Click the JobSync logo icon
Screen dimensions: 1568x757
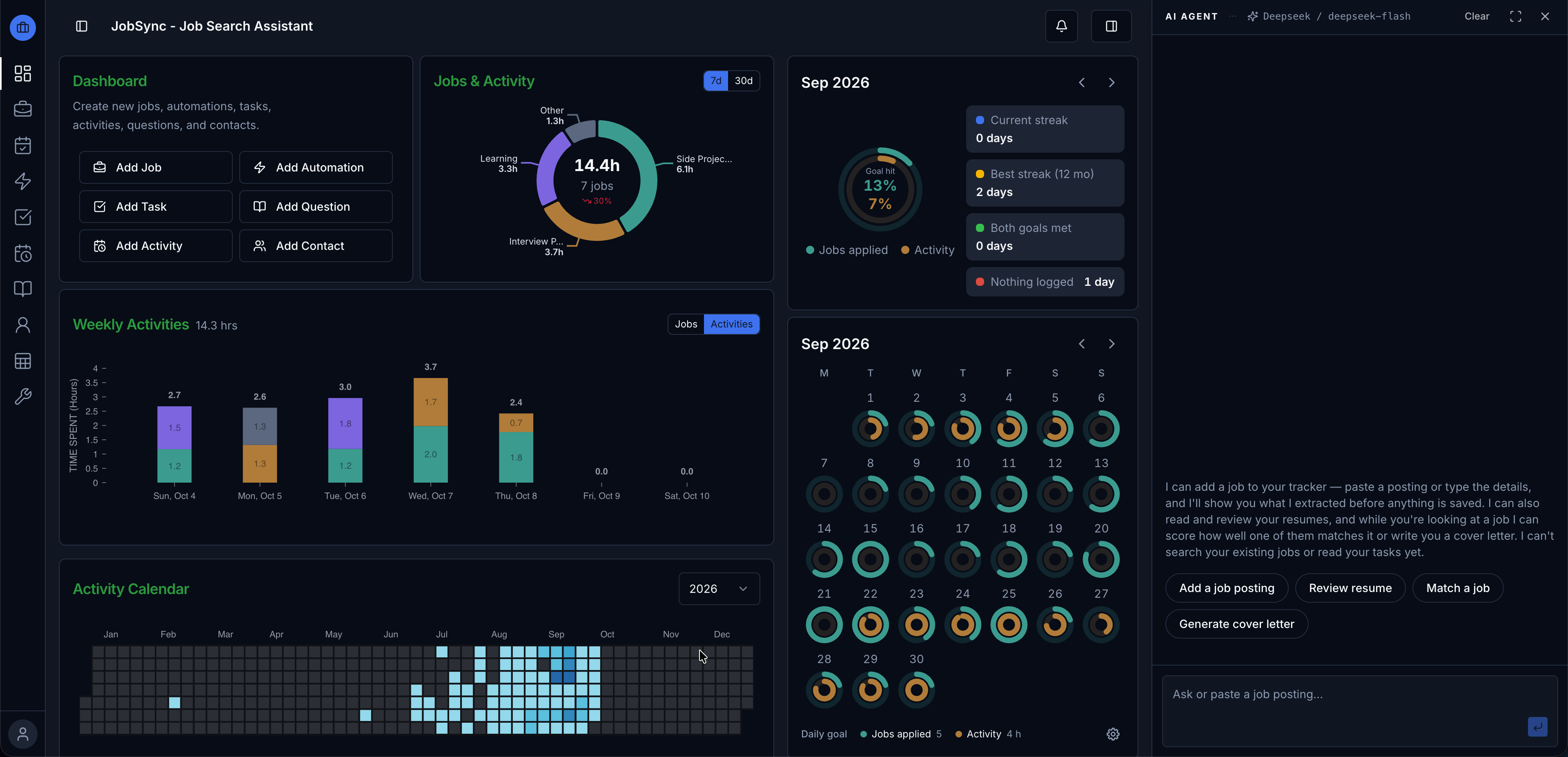point(22,27)
